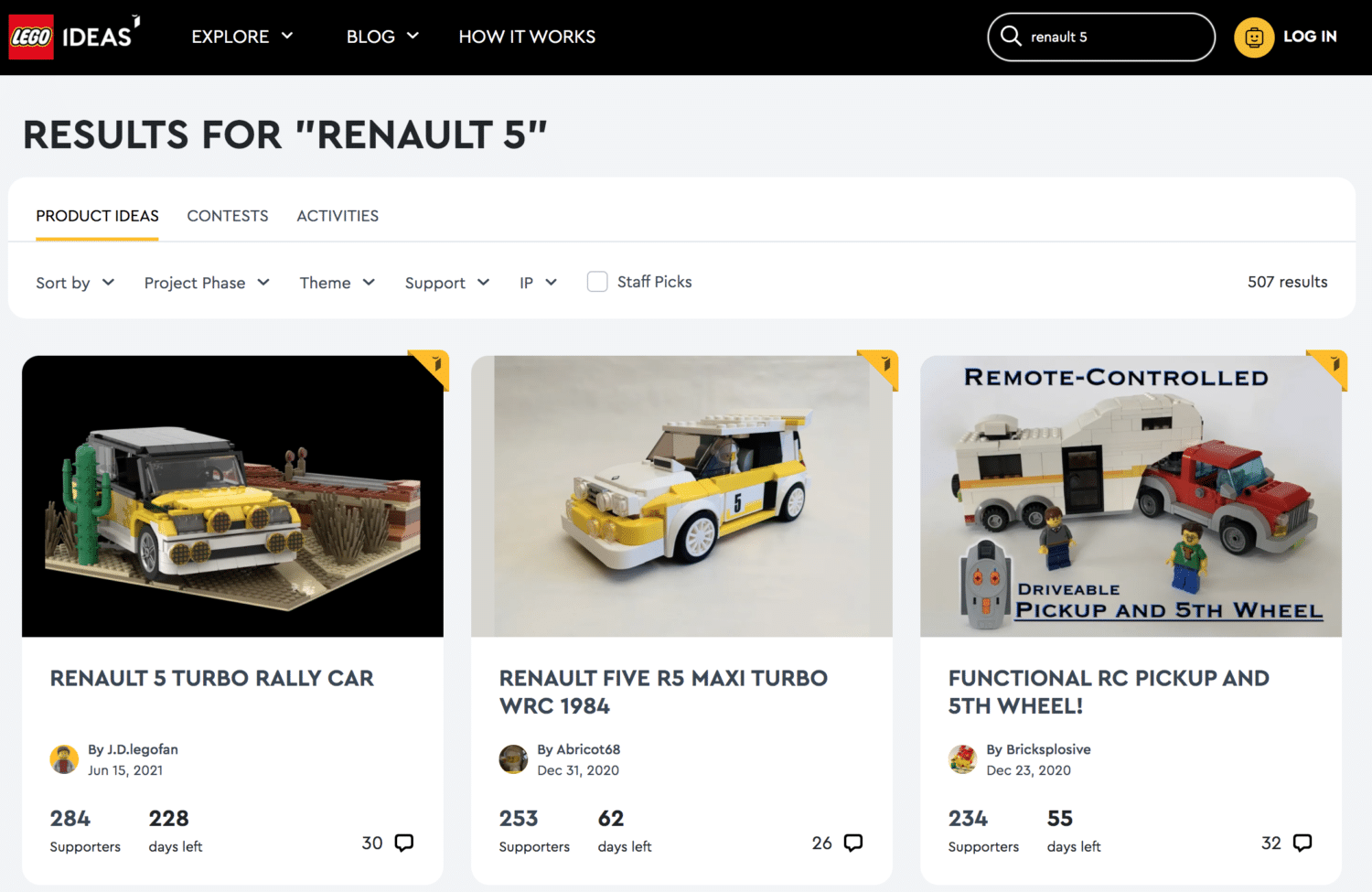1372x892 pixels.
Task: Click the minifigure head icon next to LOG IN
Action: click(1253, 37)
